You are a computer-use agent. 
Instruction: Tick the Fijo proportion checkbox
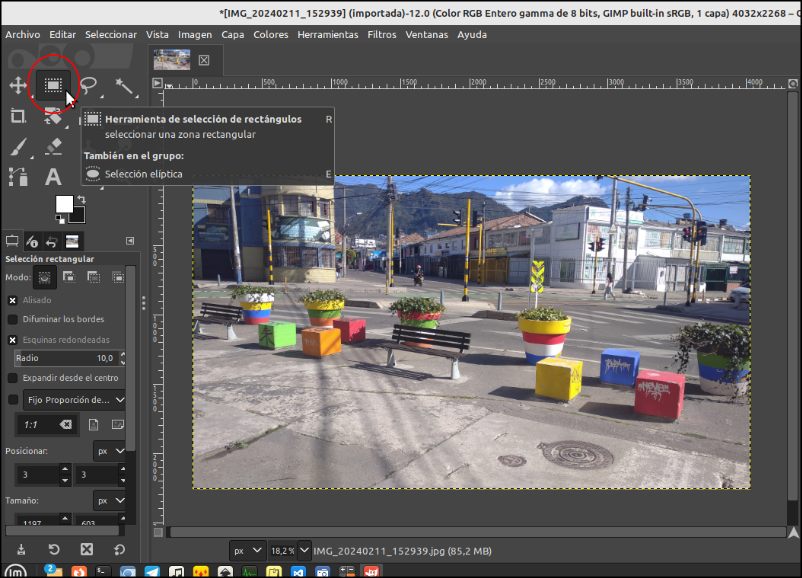click(13, 400)
